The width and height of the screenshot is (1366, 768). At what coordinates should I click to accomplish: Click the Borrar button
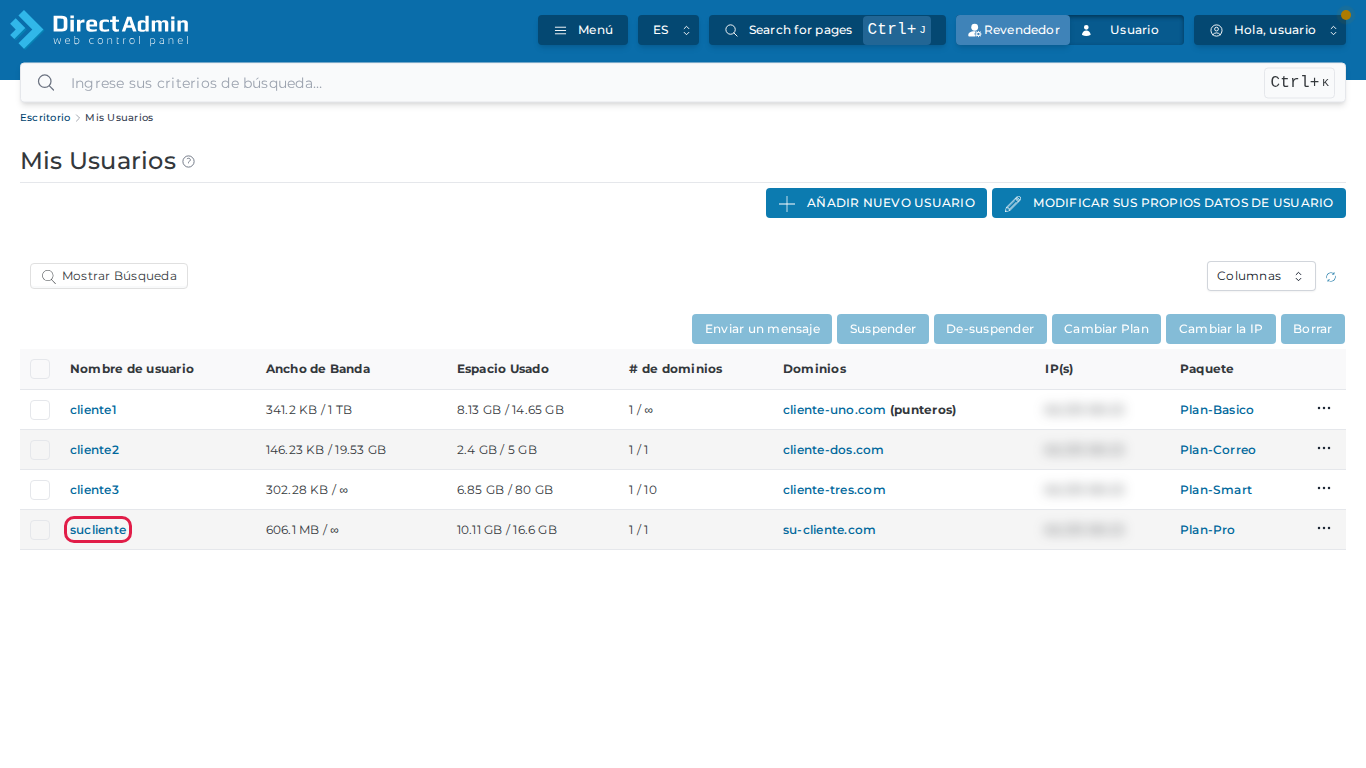click(x=1313, y=329)
